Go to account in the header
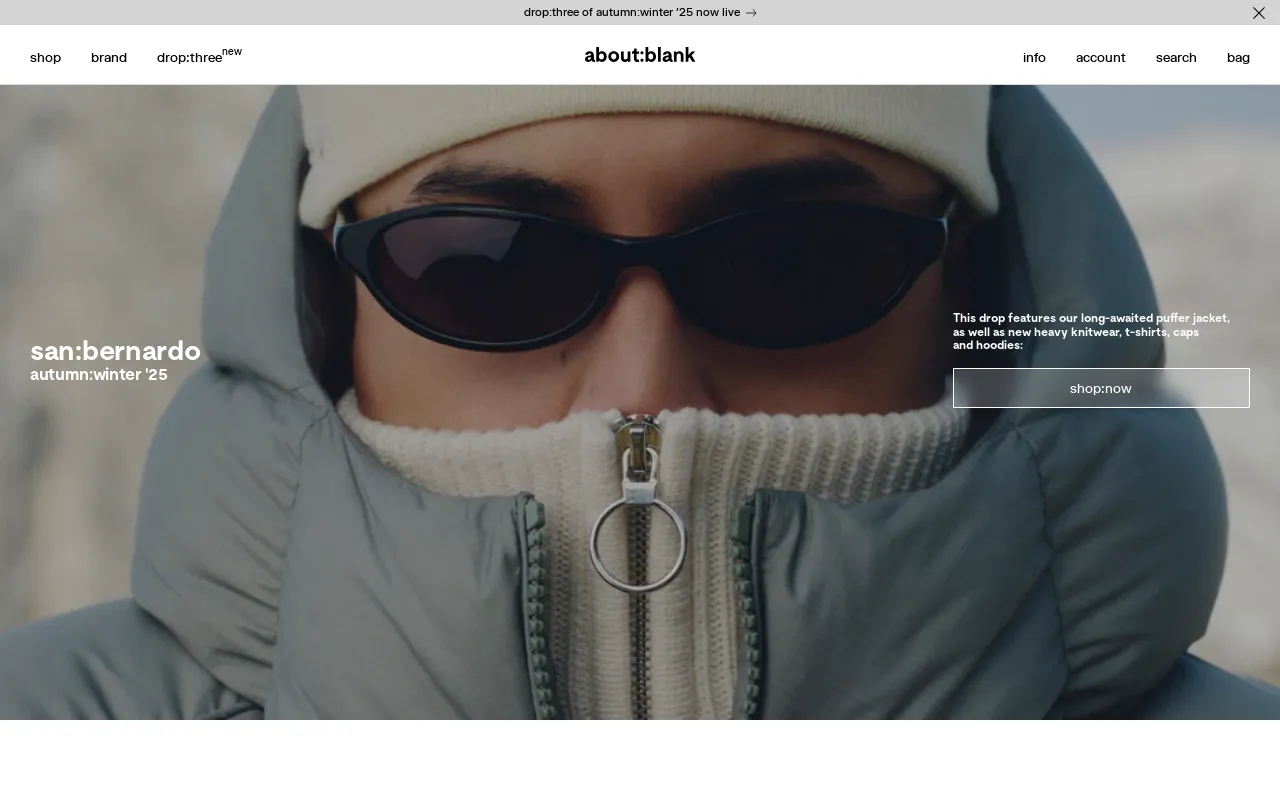Viewport: 1280px width, 800px height. (x=1100, y=58)
